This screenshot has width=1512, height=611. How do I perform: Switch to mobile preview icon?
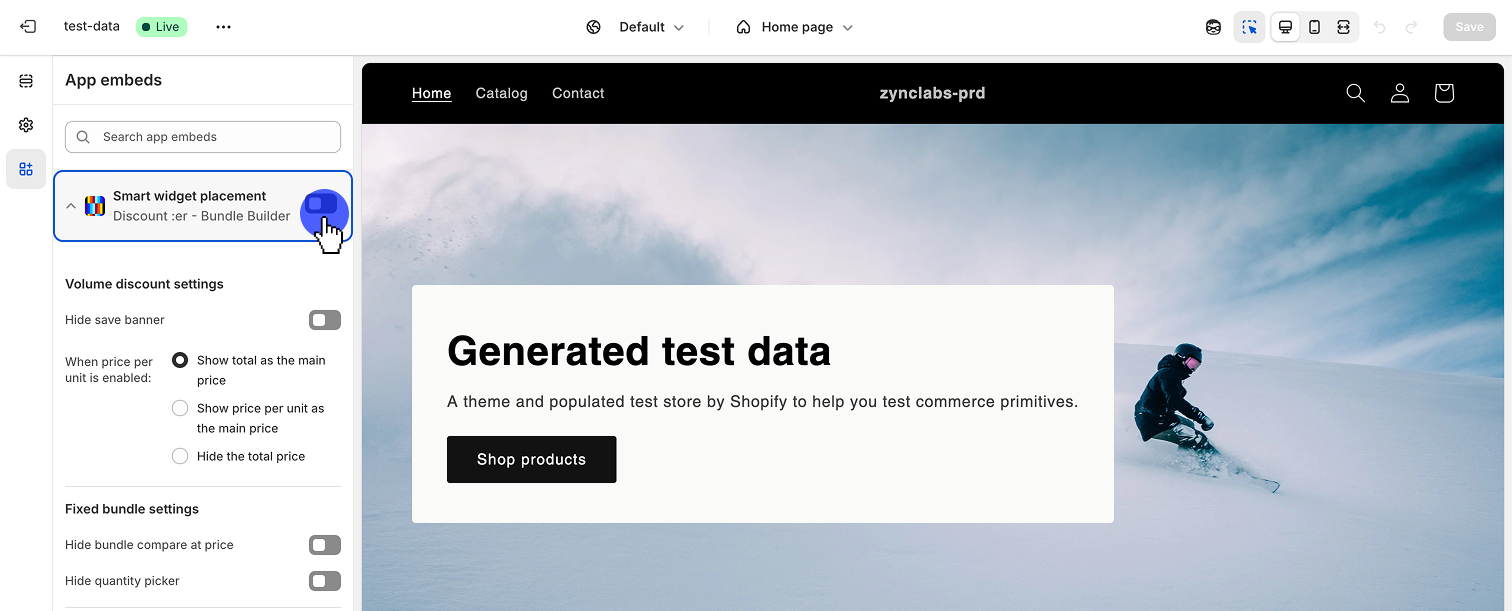coord(1314,27)
